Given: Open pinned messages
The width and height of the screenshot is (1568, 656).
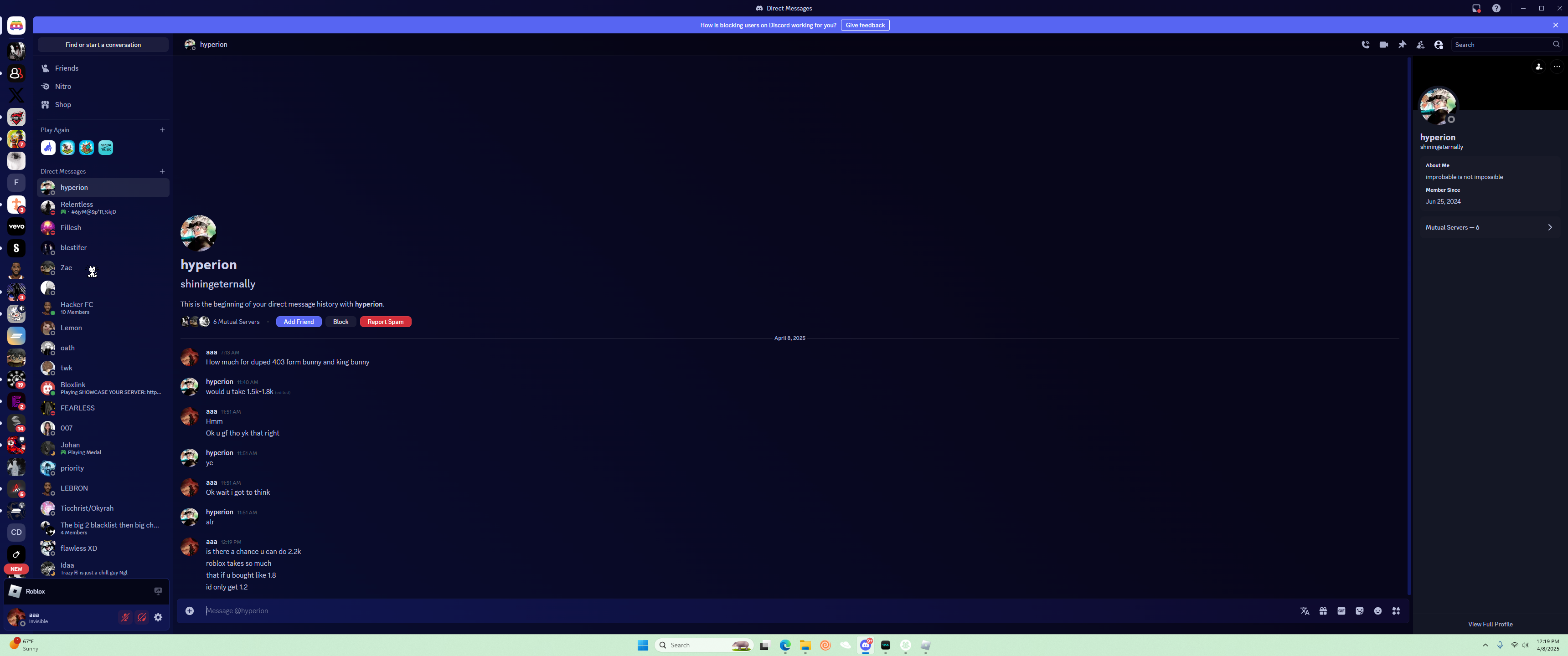Looking at the screenshot, I should [x=1402, y=45].
